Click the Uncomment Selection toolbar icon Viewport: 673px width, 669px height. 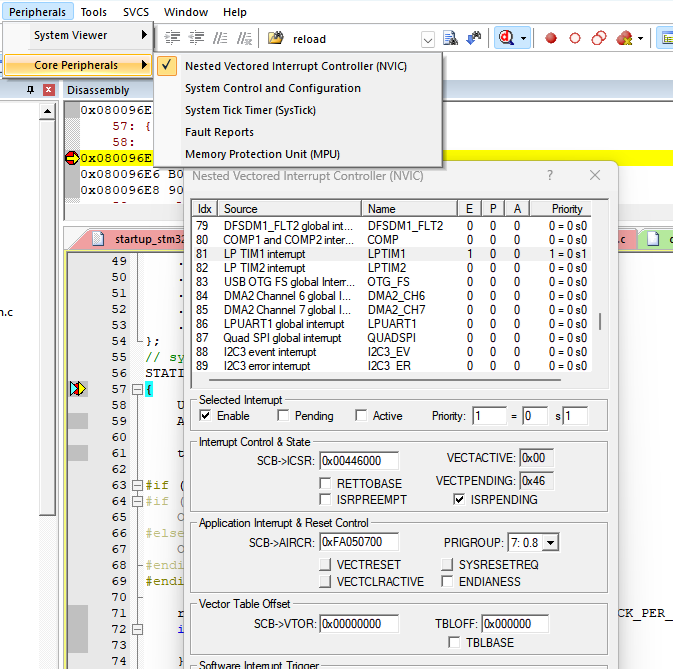click(244, 39)
